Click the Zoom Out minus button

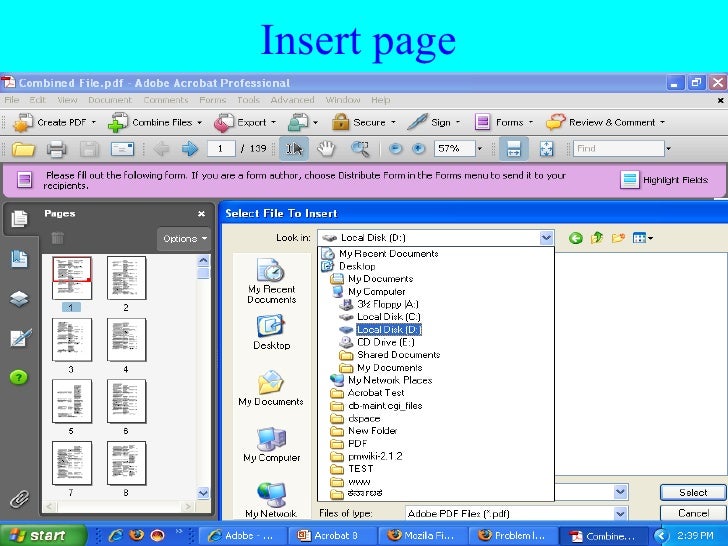click(395, 149)
